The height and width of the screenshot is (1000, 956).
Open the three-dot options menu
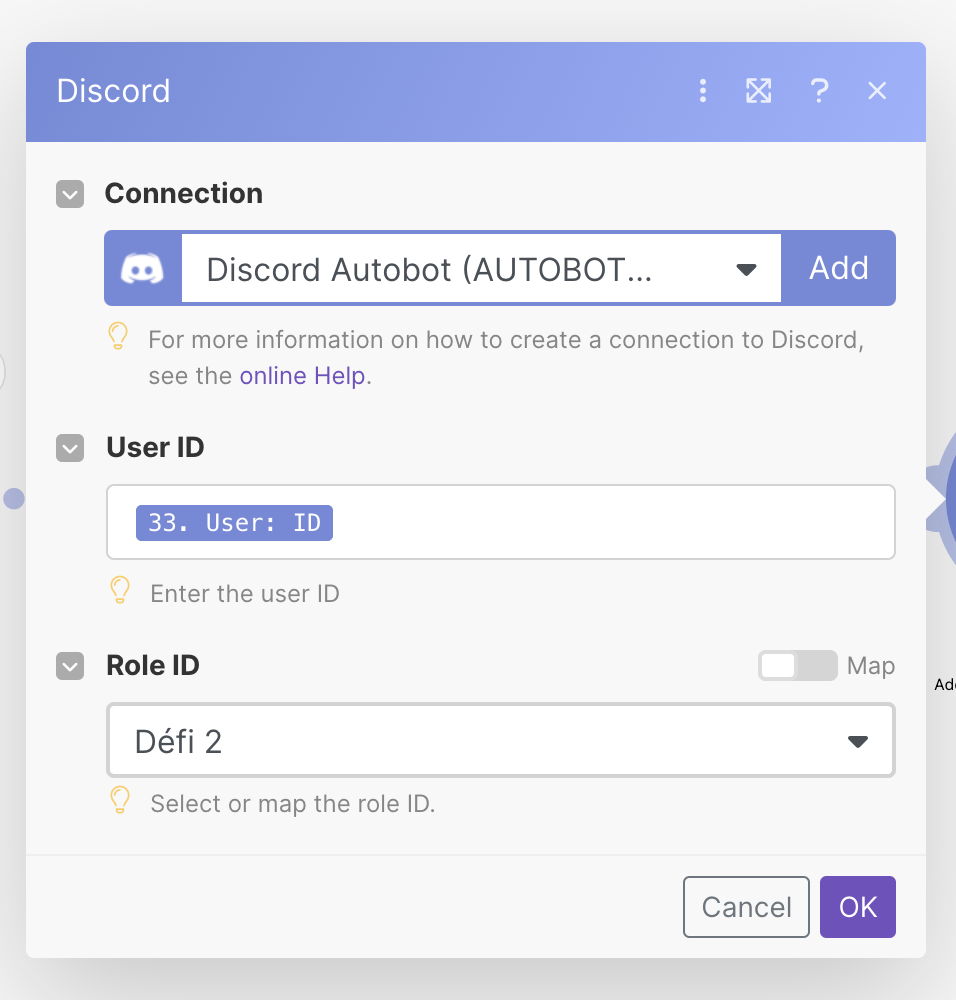(703, 91)
